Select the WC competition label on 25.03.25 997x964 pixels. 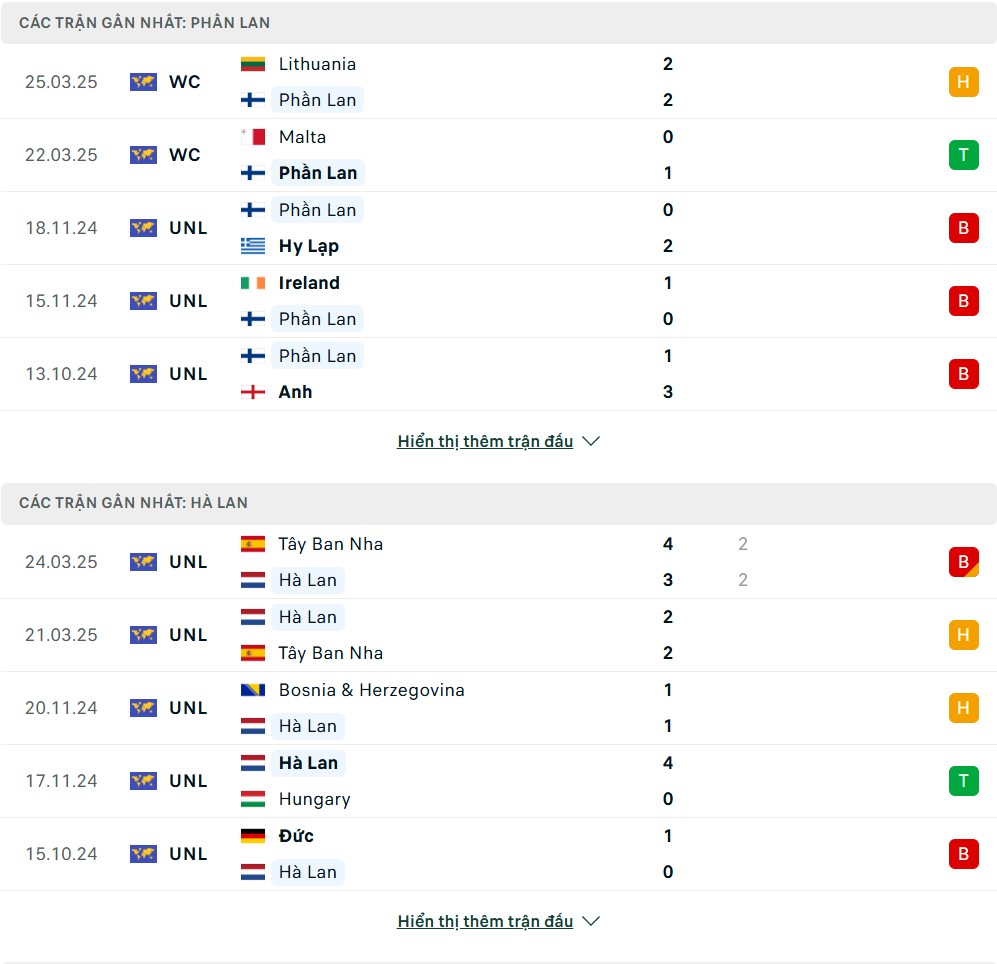[x=184, y=82]
